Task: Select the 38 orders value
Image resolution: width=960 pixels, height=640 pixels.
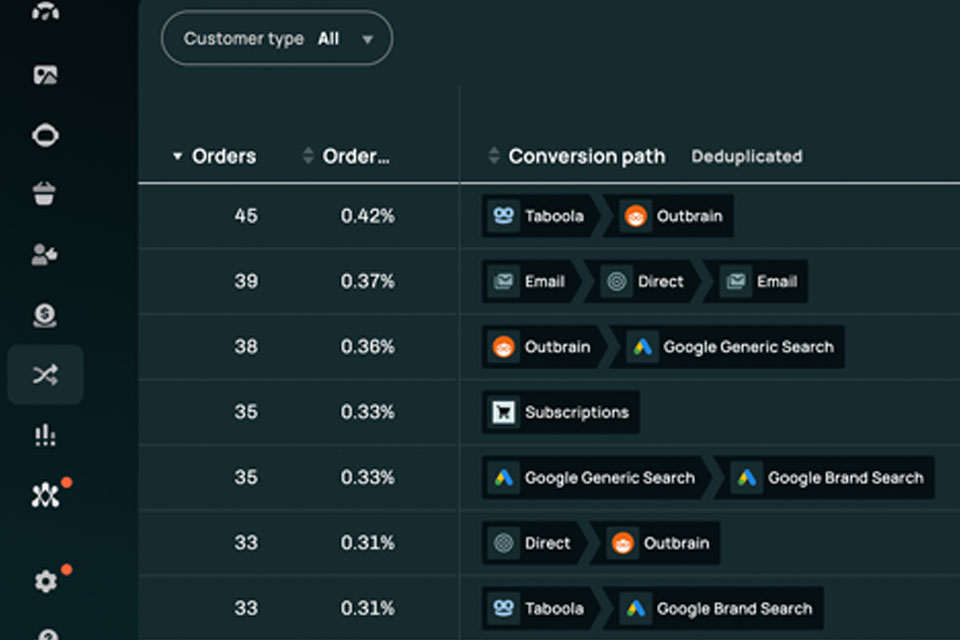Action: (x=246, y=347)
